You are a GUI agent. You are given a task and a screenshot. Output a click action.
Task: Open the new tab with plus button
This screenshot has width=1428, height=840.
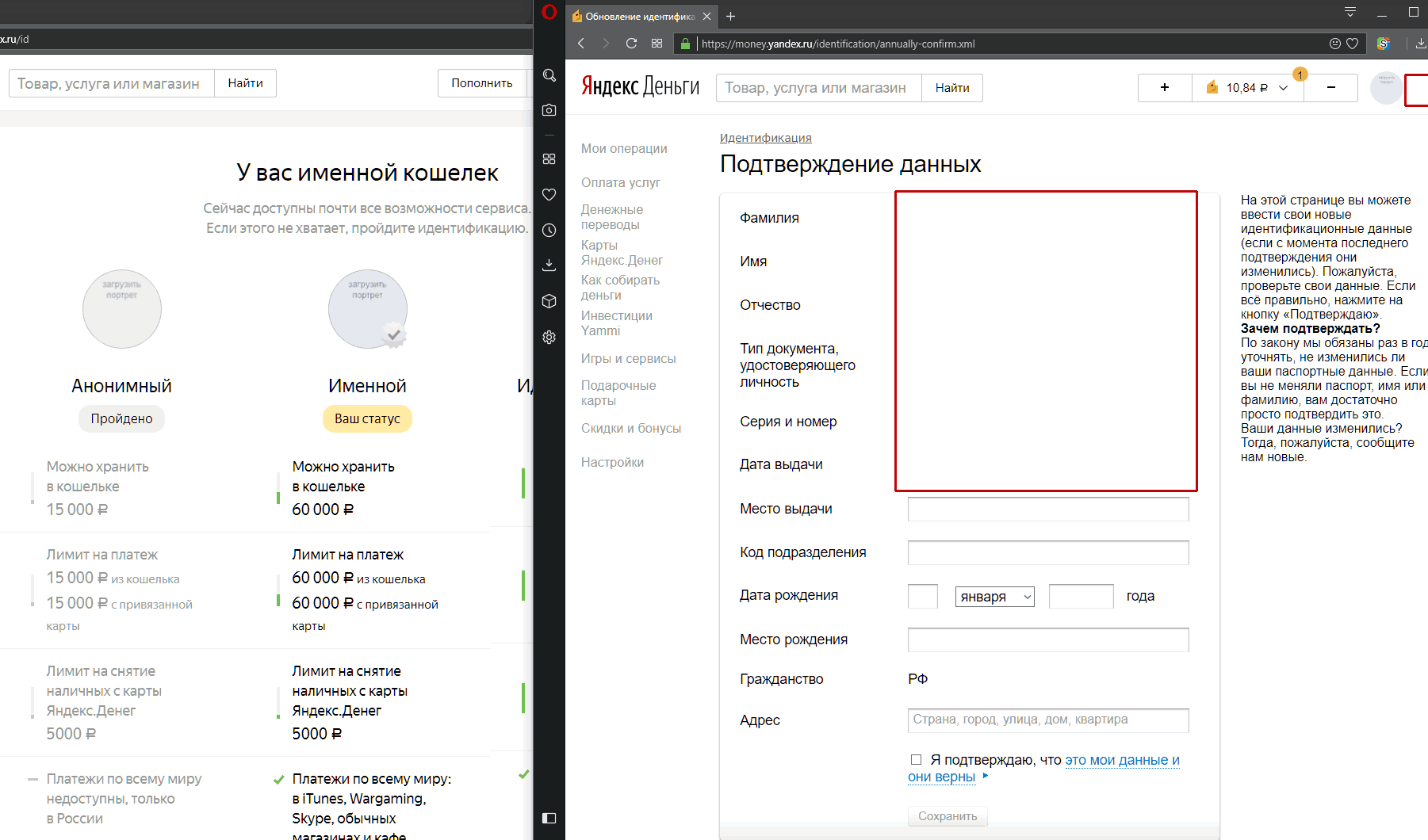coord(730,16)
